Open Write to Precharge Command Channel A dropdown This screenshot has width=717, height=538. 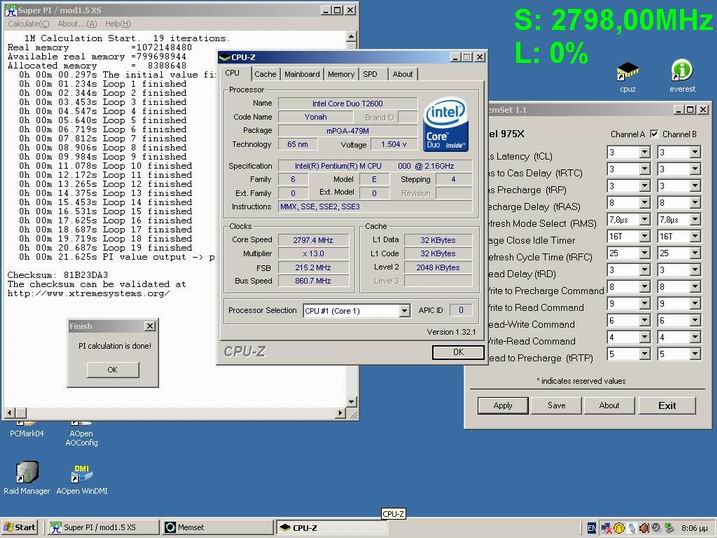[x=644, y=287]
